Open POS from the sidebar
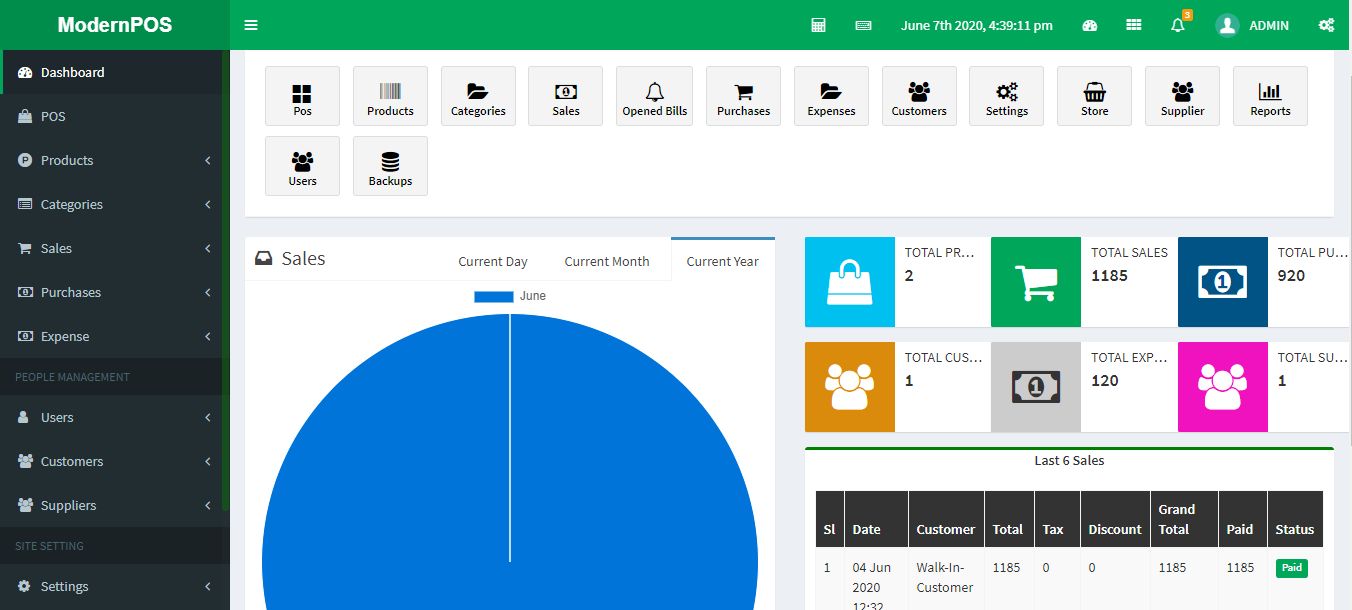Image resolution: width=1352 pixels, height=610 pixels. [115, 116]
